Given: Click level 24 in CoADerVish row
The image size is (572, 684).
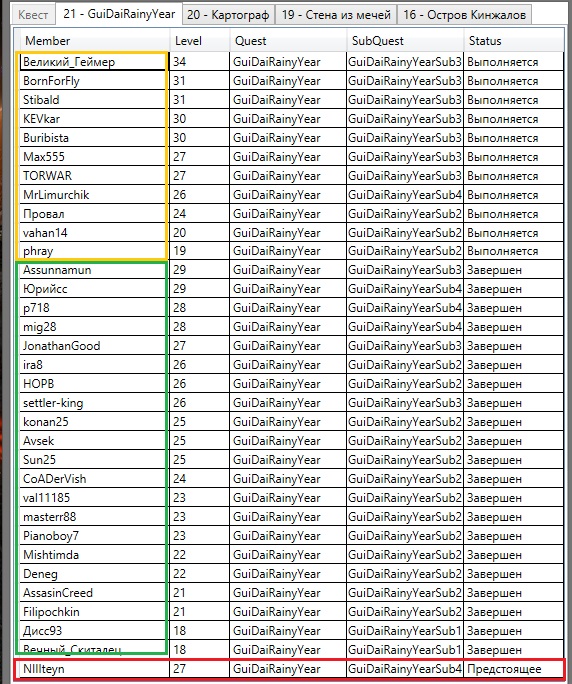Looking at the screenshot, I should pyautogui.click(x=199, y=479).
